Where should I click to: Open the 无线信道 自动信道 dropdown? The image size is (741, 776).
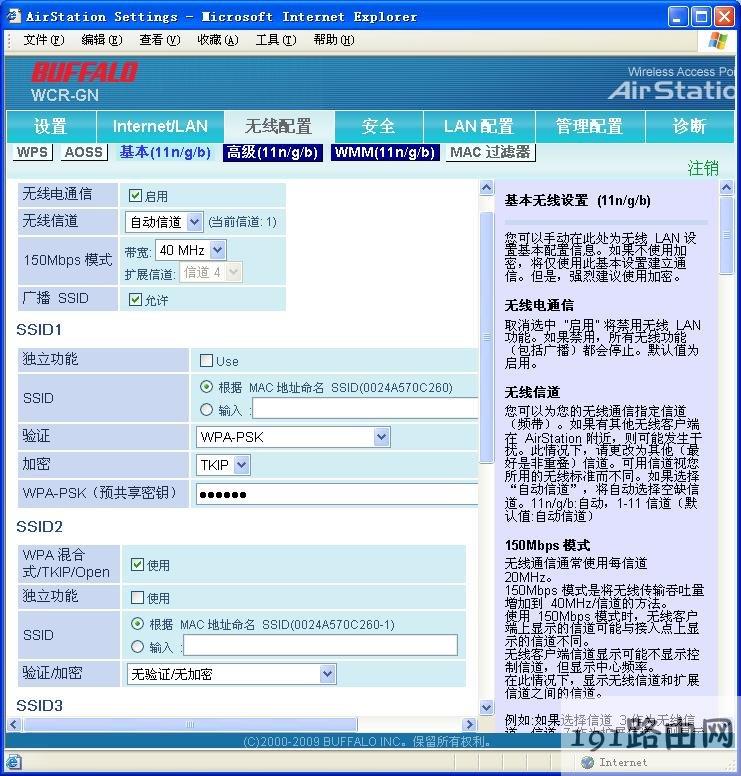(164, 222)
